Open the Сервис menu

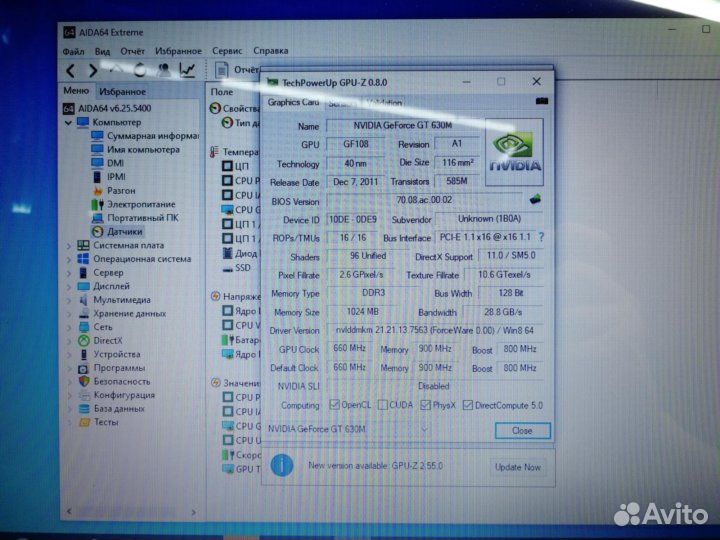click(227, 51)
